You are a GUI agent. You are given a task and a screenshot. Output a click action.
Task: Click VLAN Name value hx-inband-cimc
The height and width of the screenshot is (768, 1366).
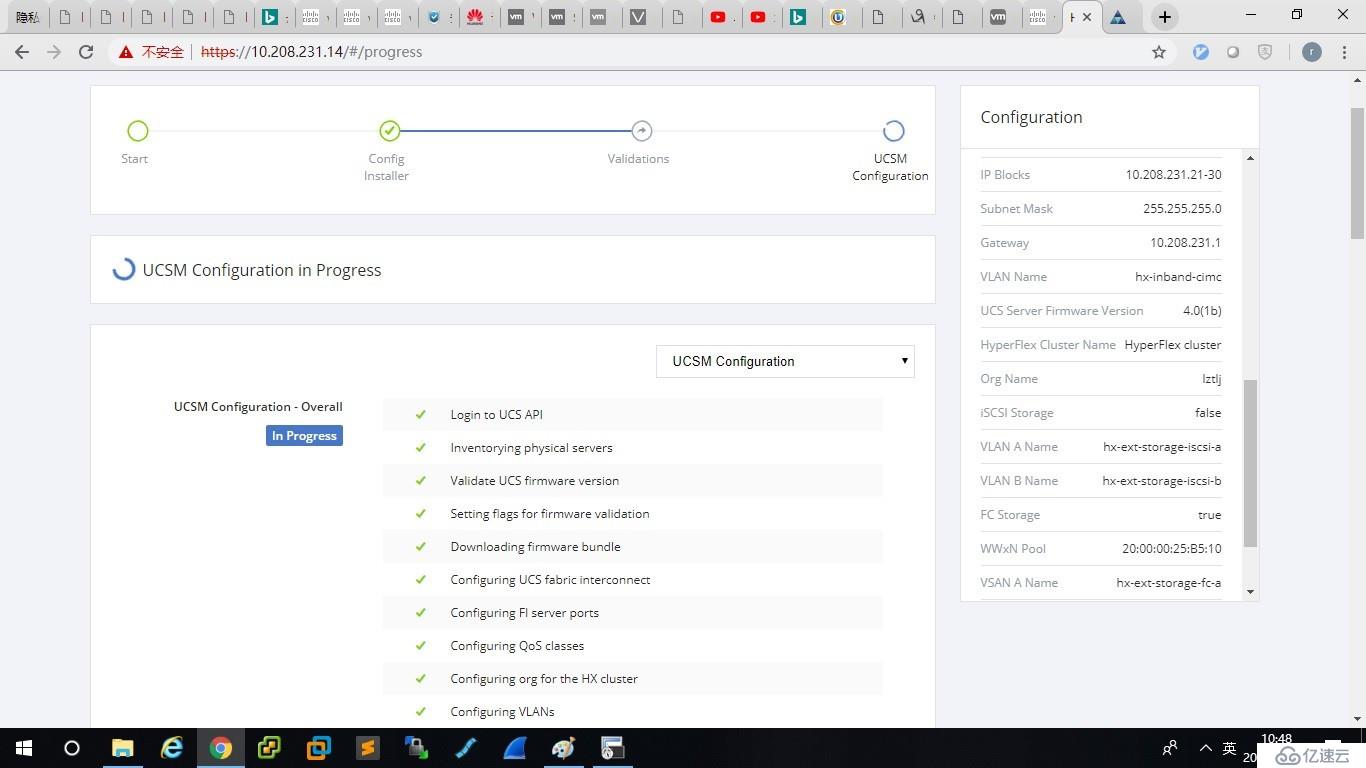click(x=1178, y=276)
